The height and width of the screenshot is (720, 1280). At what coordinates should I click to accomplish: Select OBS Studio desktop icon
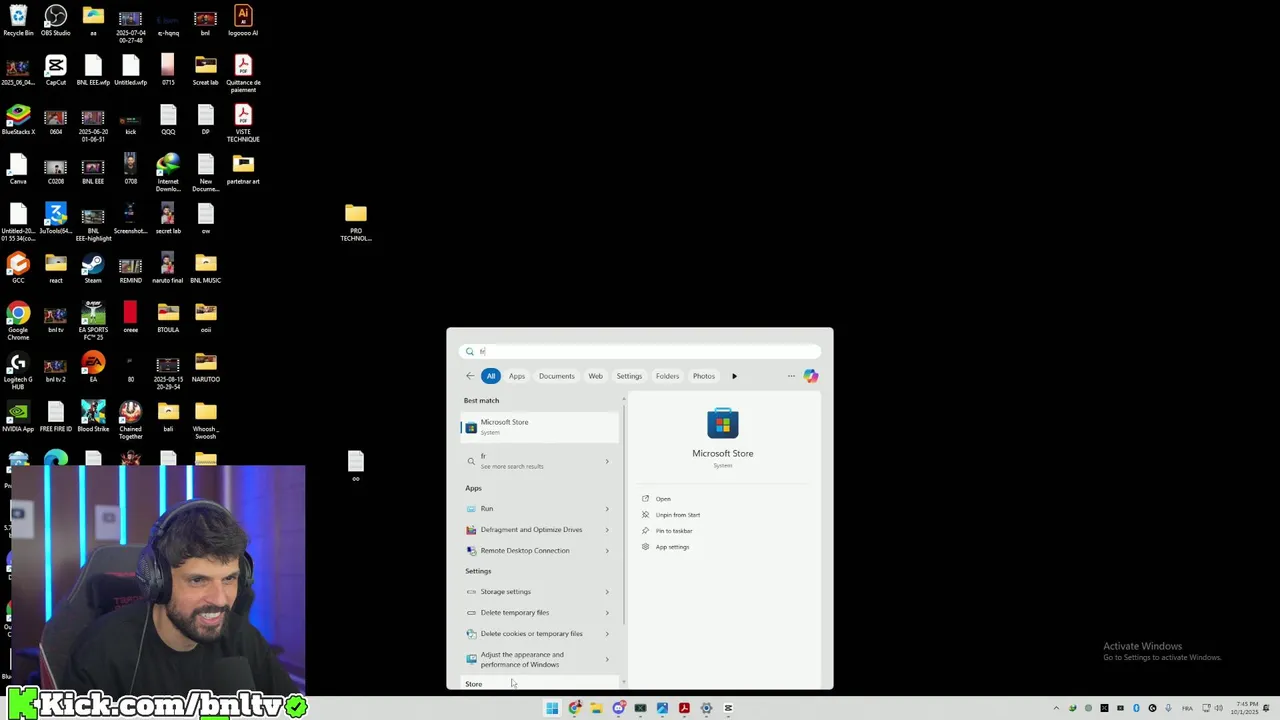click(55, 21)
